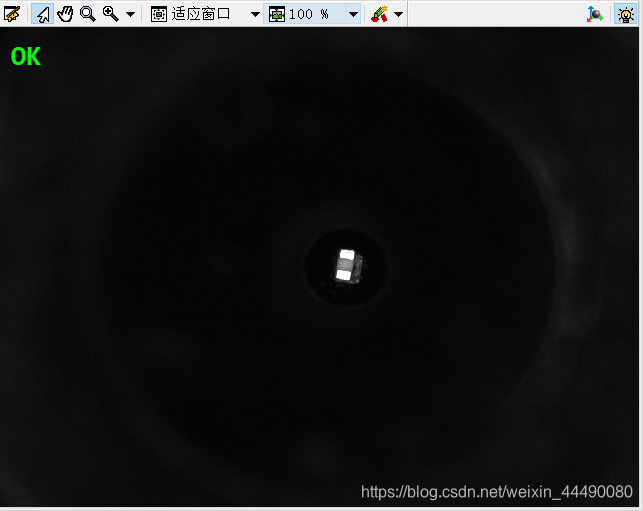643x511 pixels.
Task: Expand the 适应窗口 dropdown arrow
Action: click(x=255, y=14)
